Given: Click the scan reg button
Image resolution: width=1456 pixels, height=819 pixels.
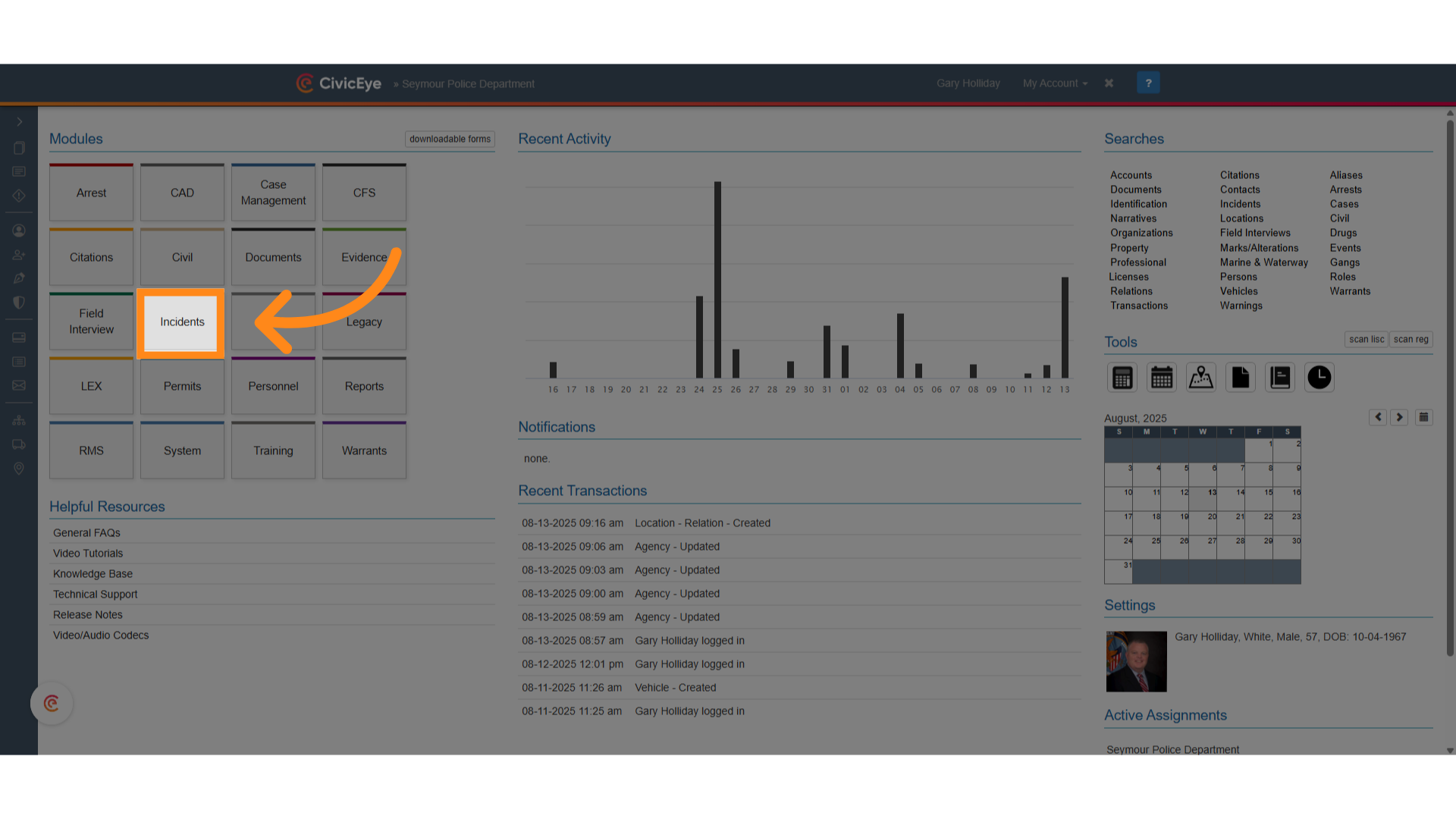Looking at the screenshot, I should pos(1410,340).
